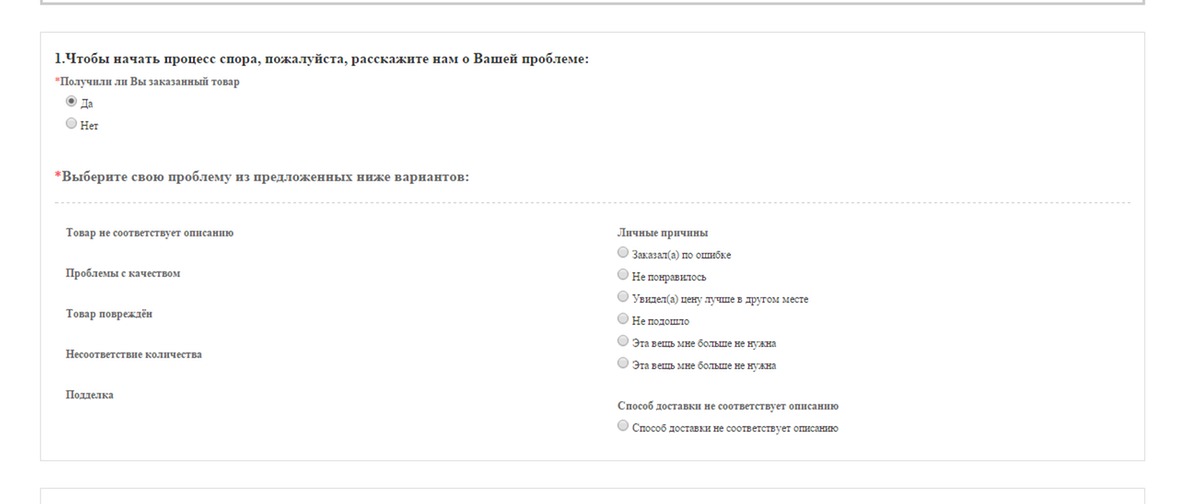Select the 'Да' radio button
This screenshot has height=504, width=1200.
[x=71, y=102]
